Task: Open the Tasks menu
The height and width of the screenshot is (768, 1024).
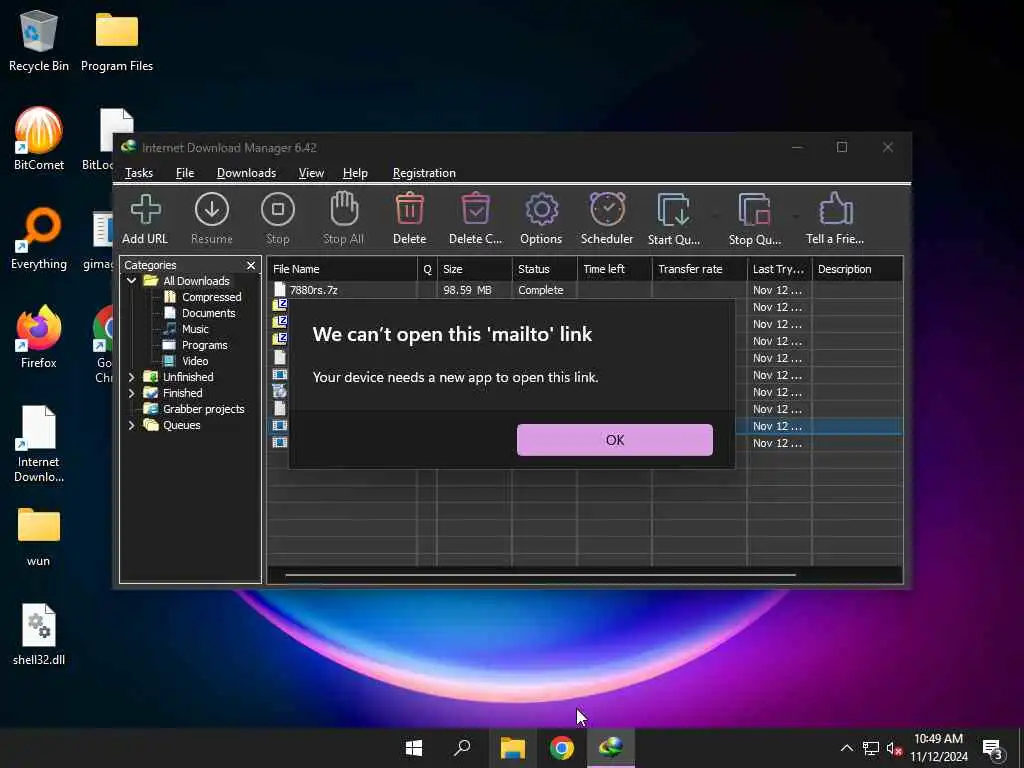Action: (x=138, y=173)
